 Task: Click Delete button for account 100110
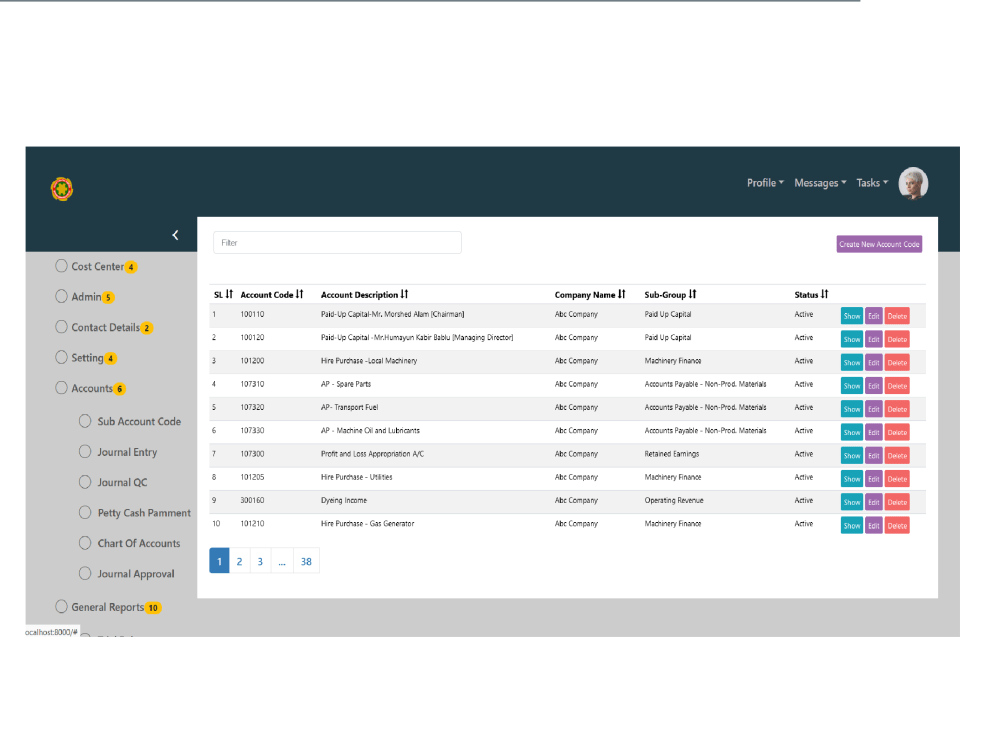click(897, 316)
